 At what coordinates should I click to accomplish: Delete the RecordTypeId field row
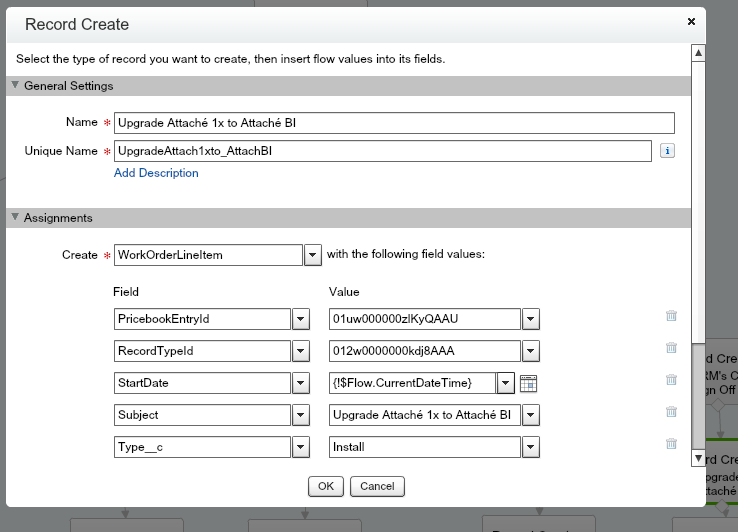click(x=671, y=348)
